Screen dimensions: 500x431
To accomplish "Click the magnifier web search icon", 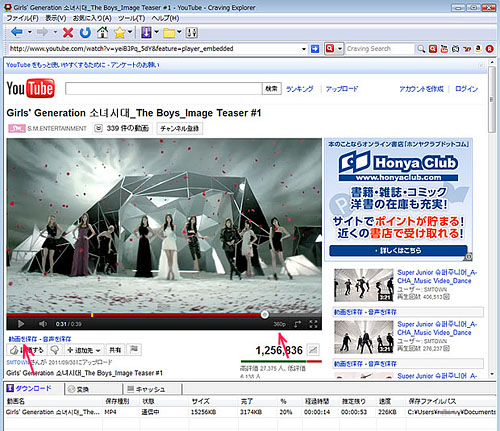I will coord(421,49).
